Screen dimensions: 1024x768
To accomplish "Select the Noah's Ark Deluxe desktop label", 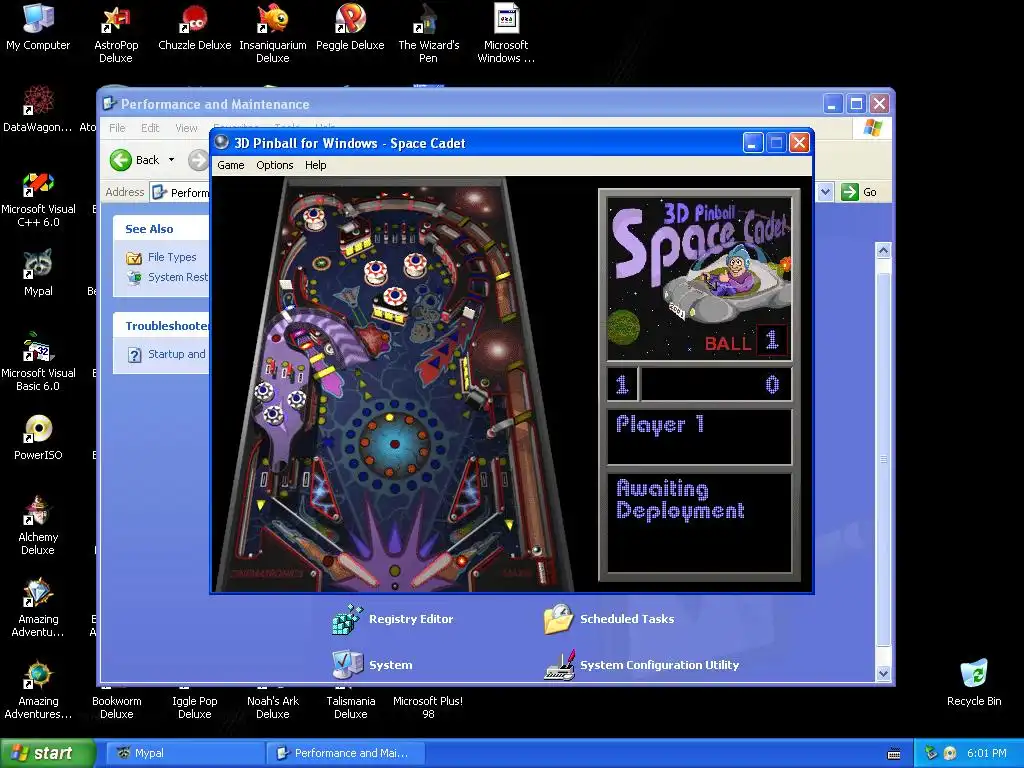I will tap(272, 707).
